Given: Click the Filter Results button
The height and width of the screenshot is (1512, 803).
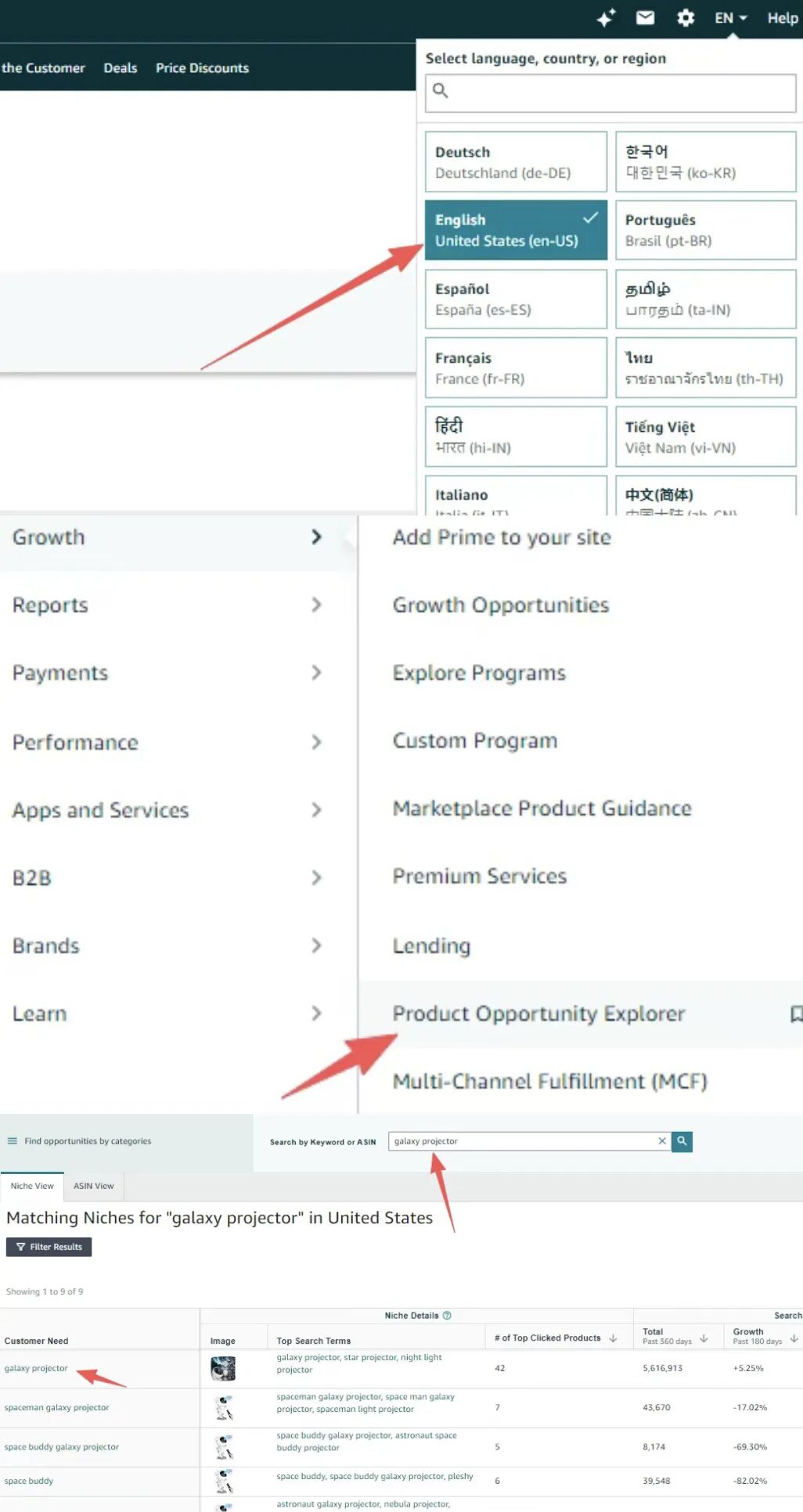Looking at the screenshot, I should [x=49, y=1247].
